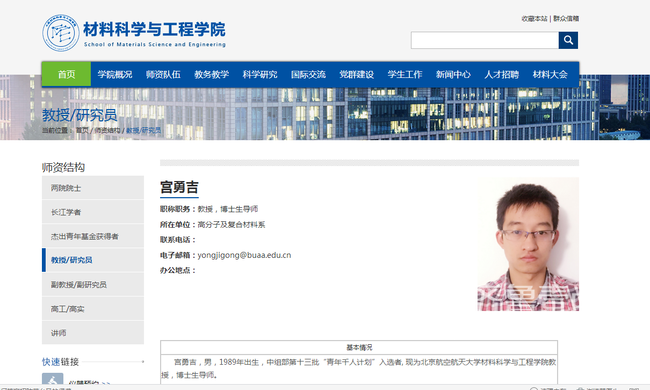Click the name heading 宫勇吉

[x=179, y=187]
